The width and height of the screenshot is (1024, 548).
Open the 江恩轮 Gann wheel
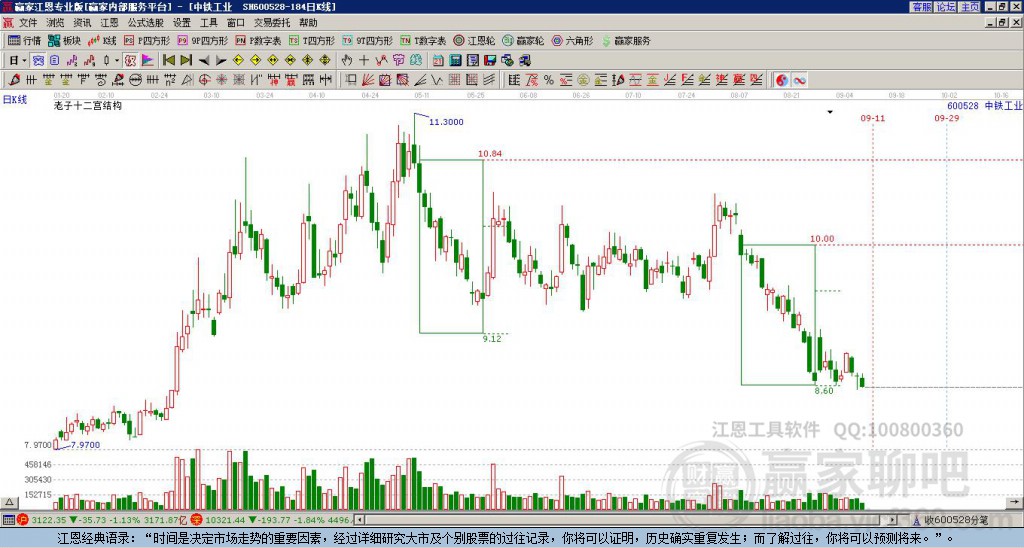click(x=474, y=40)
